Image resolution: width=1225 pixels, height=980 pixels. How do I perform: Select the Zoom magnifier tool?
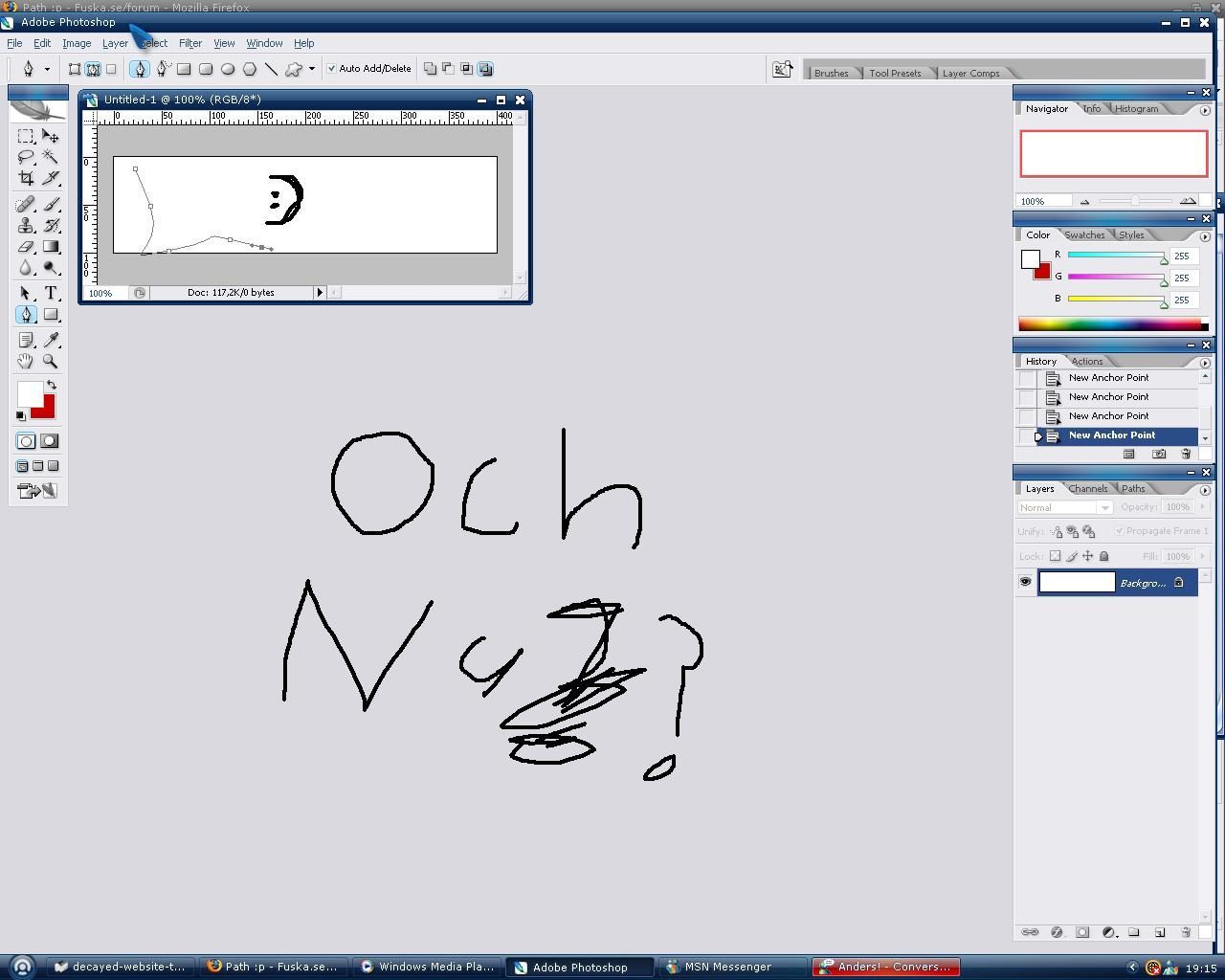(x=51, y=362)
